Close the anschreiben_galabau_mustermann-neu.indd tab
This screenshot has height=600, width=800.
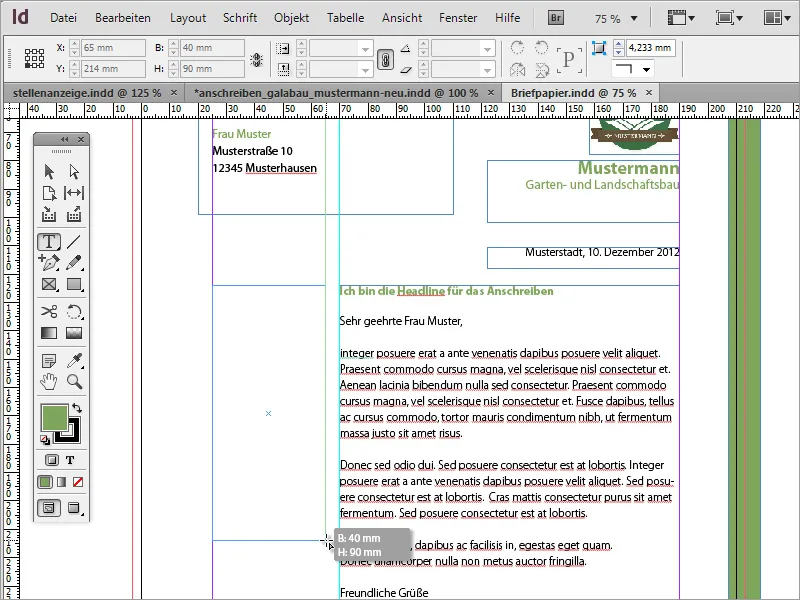pyautogui.click(x=491, y=92)
